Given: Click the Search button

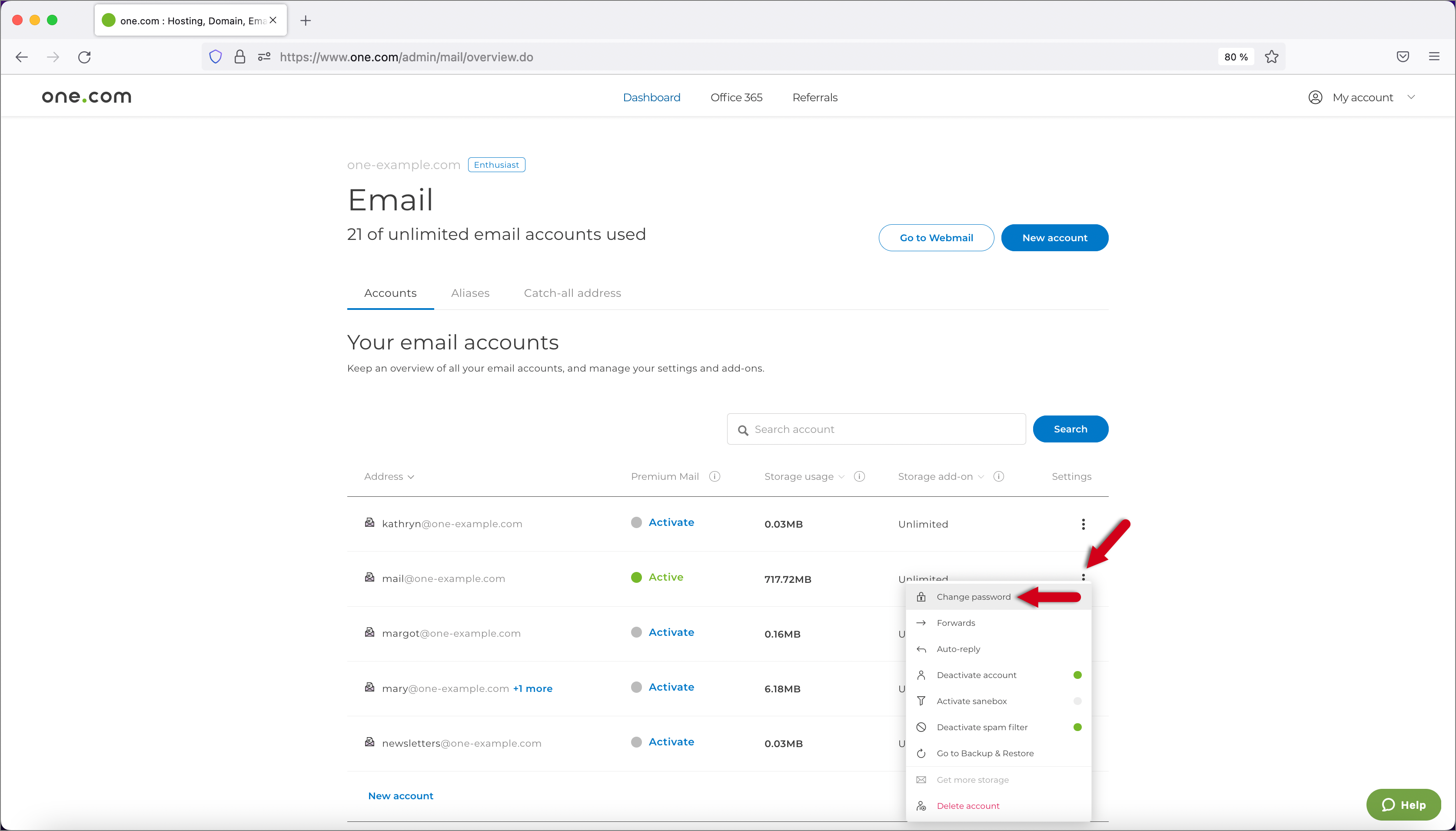Looking at the screenshot, I should click(x=1070, y=429).
